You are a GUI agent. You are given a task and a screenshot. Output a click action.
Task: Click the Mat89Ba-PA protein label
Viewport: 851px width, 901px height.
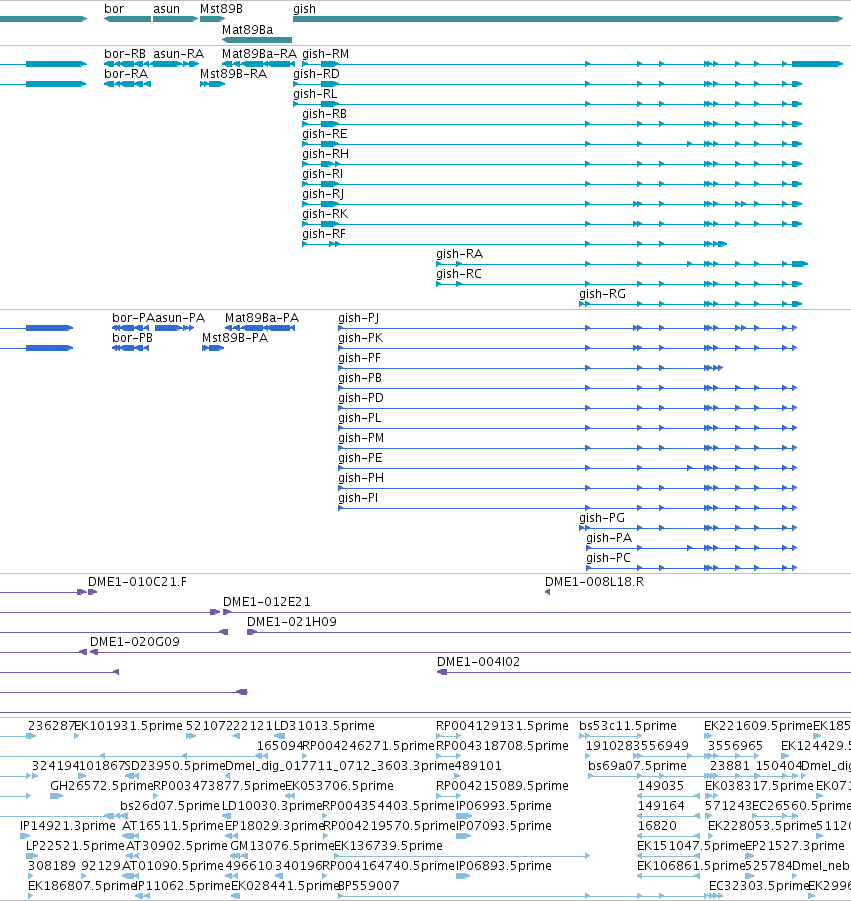(x=262, y=318)
